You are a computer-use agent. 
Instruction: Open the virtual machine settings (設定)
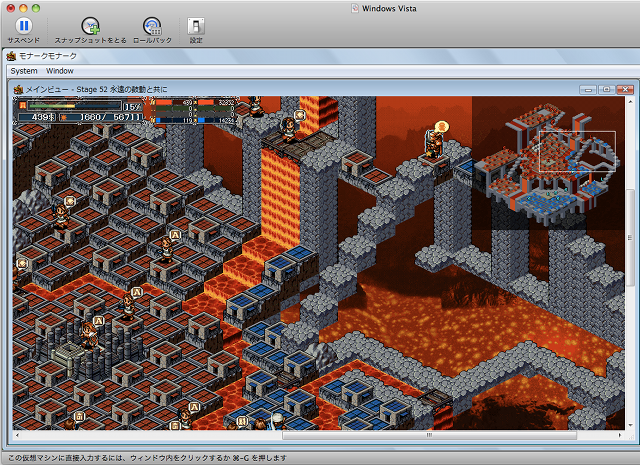(196, 25)
